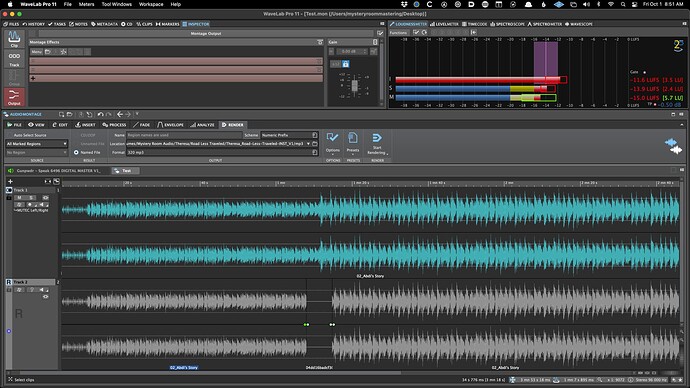Image resolution: width=690 pixels, height=388 pixels.
Task: Open the Envelope ribbon tab
Action: click(170, 125)
